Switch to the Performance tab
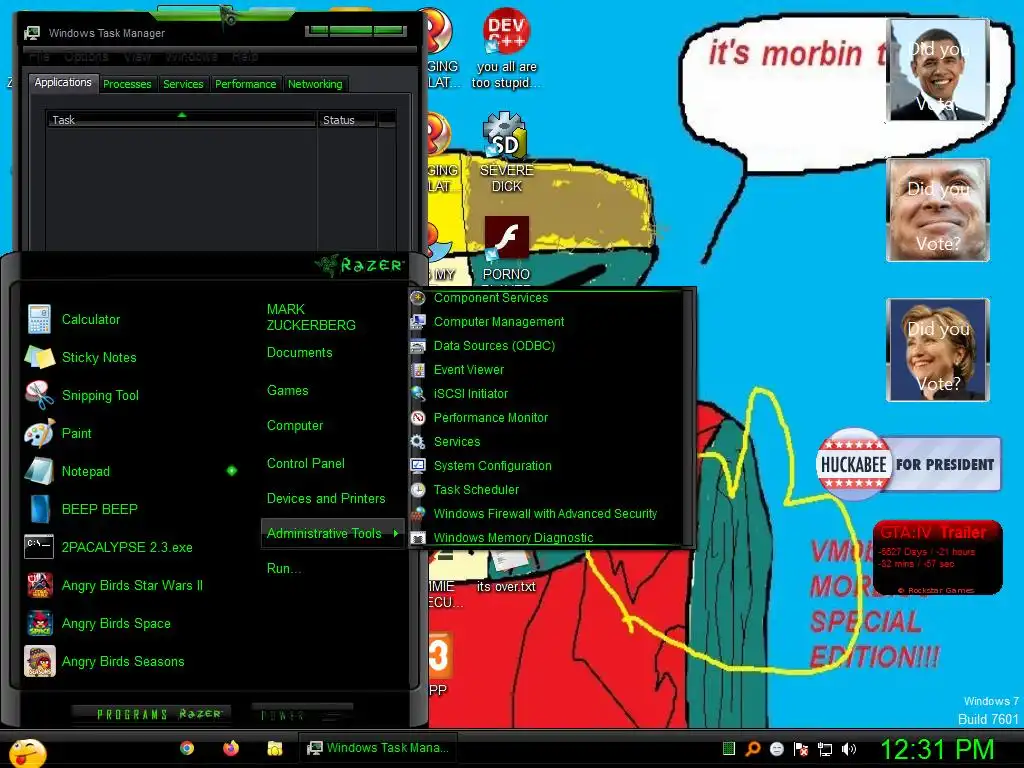 click(x=246, y=84)
